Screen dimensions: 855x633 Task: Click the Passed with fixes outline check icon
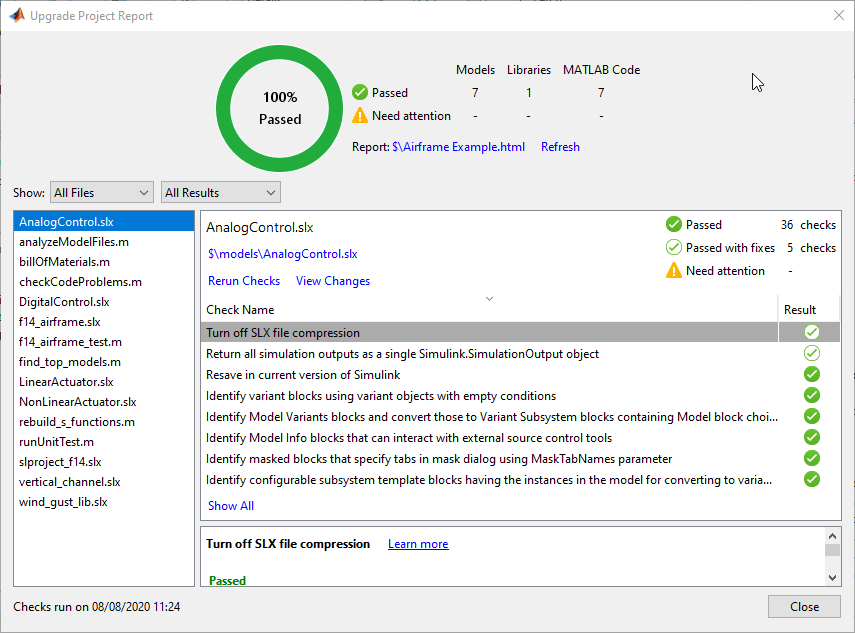point(674,248)
